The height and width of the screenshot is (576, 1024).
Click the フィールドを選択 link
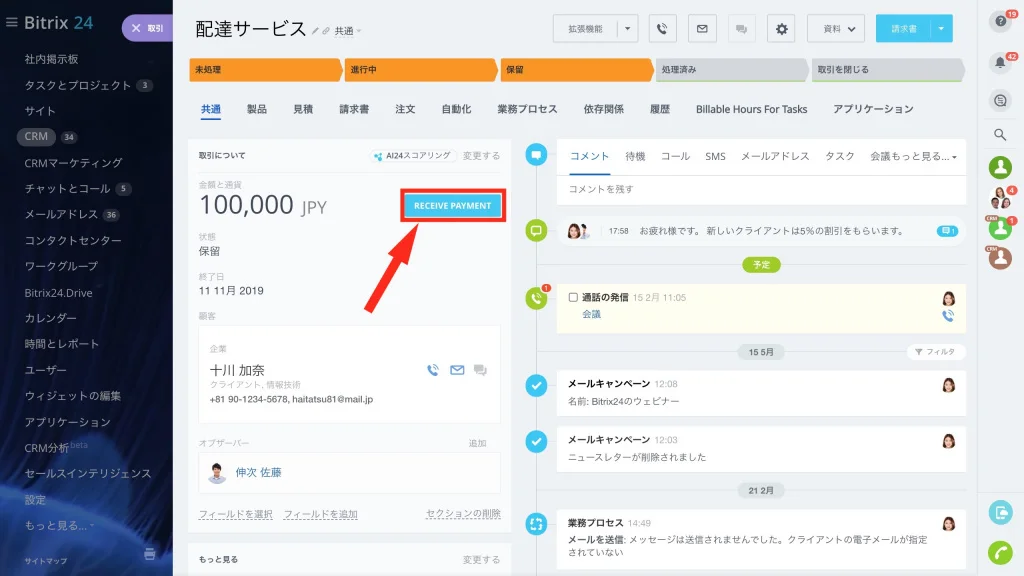tap(235, 515)
